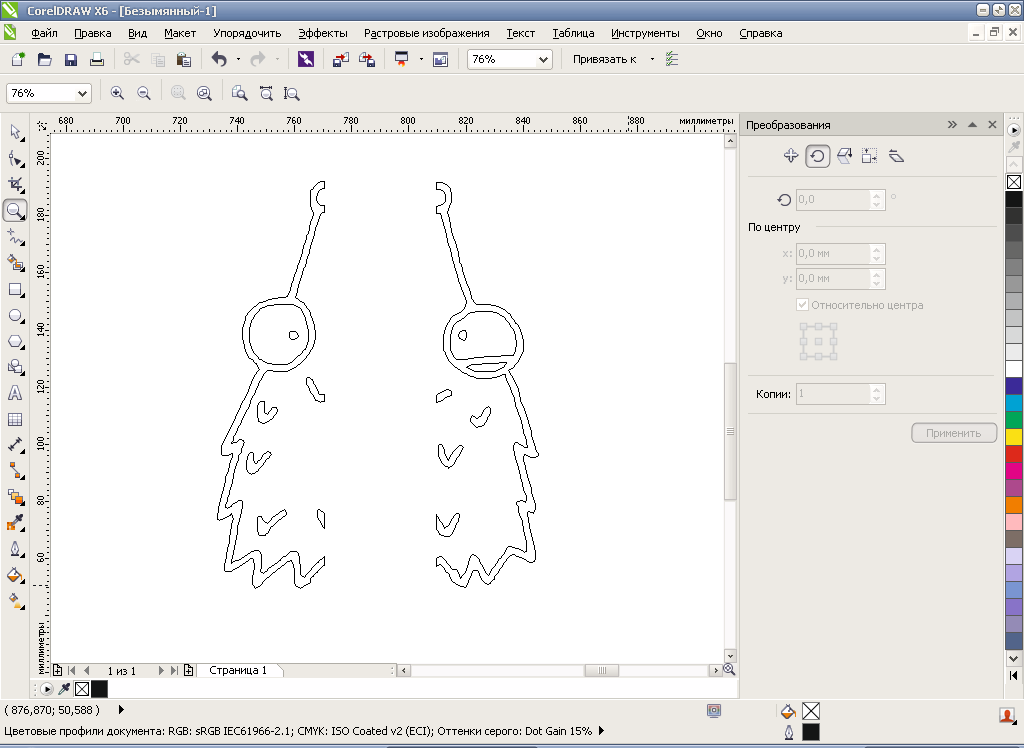Select the Smart Fill tool
Image resolution: width=1024 pixels, height=748 pixels.
pyautogui.click(x=15, y=263)
